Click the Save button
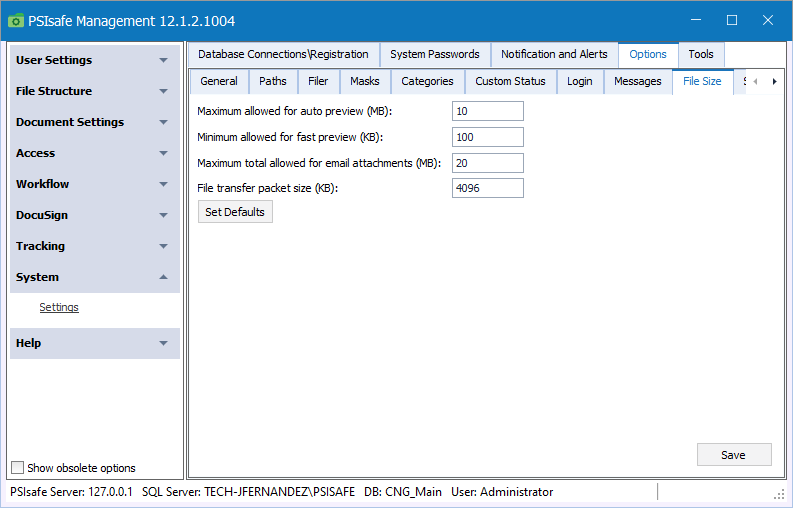The height and width of the screenshot is (508, 793). click(x=734, y=455)
